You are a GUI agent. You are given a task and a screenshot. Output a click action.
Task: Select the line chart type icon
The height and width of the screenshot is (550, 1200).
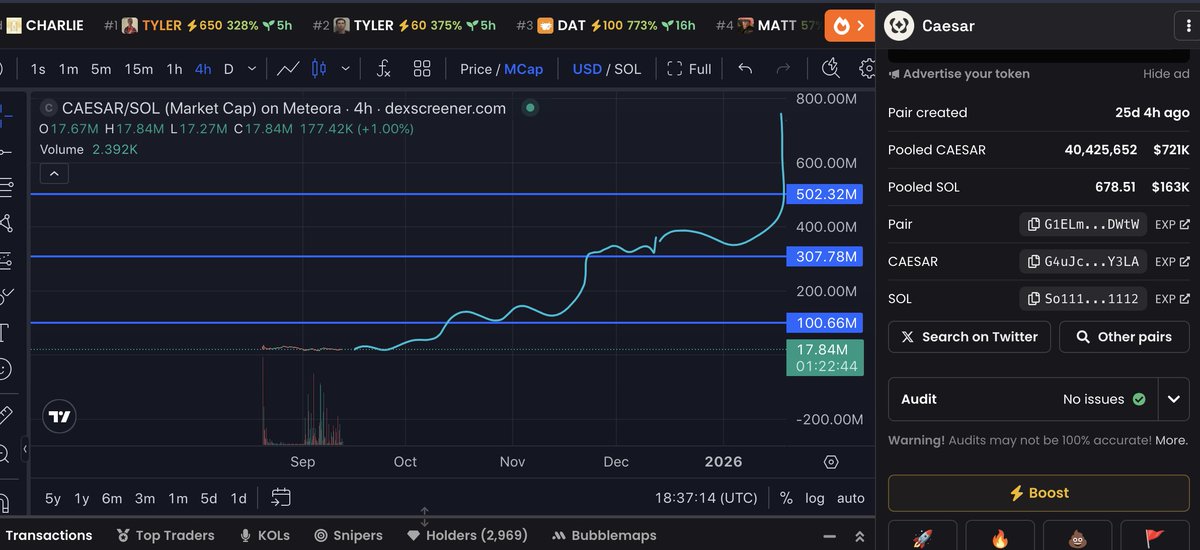click(288, 69)
